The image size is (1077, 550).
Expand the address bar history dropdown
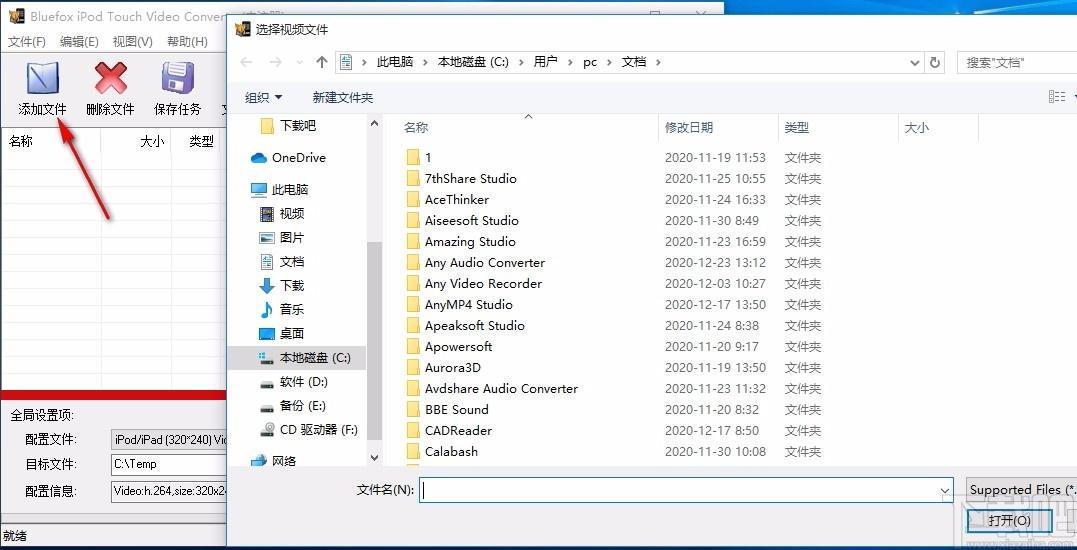point(915,62)
